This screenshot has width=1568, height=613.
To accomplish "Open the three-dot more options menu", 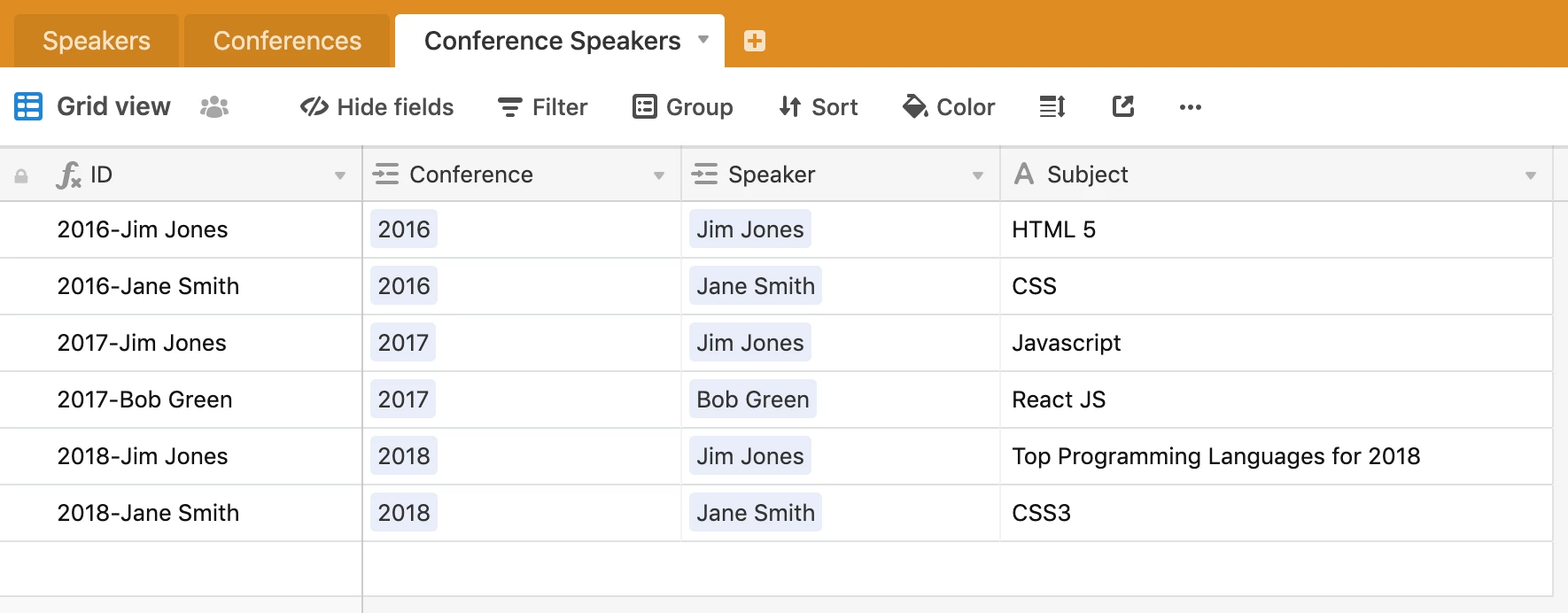I will click(1190, 107).
